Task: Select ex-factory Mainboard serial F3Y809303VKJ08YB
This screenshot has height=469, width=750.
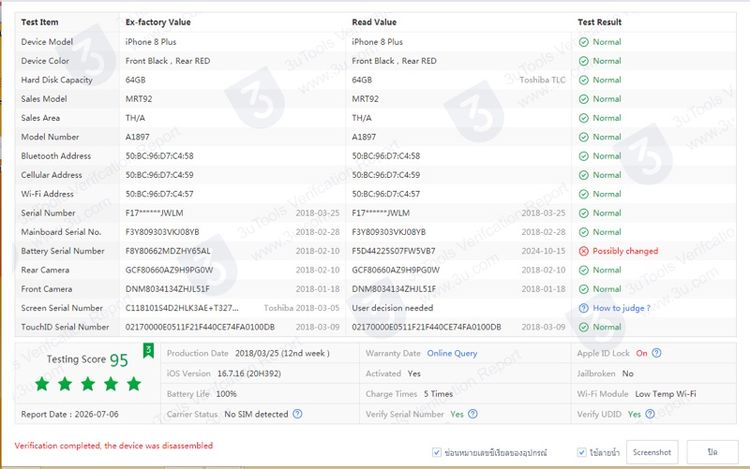Action: 162,232
